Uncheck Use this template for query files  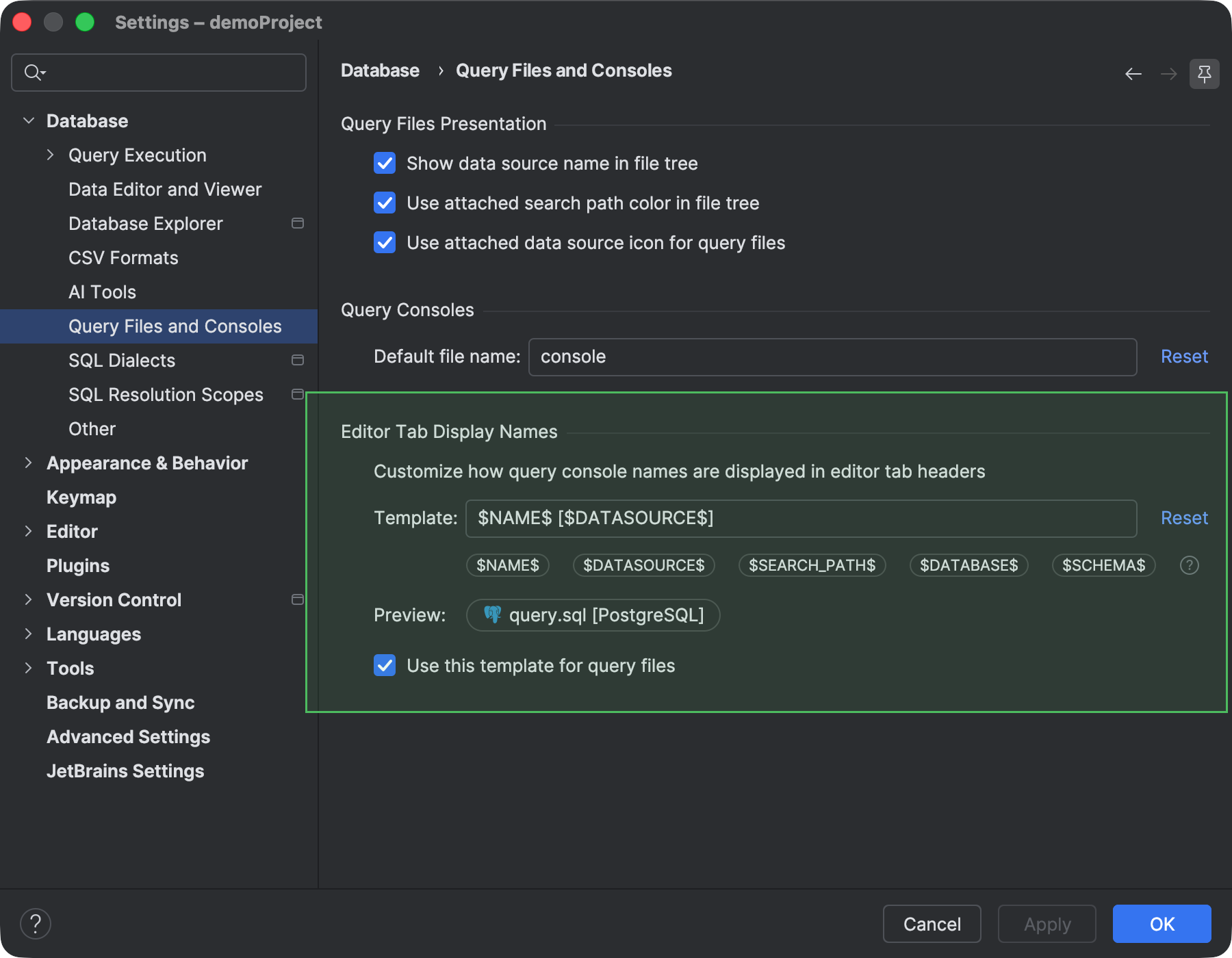(x=385, y=665)
